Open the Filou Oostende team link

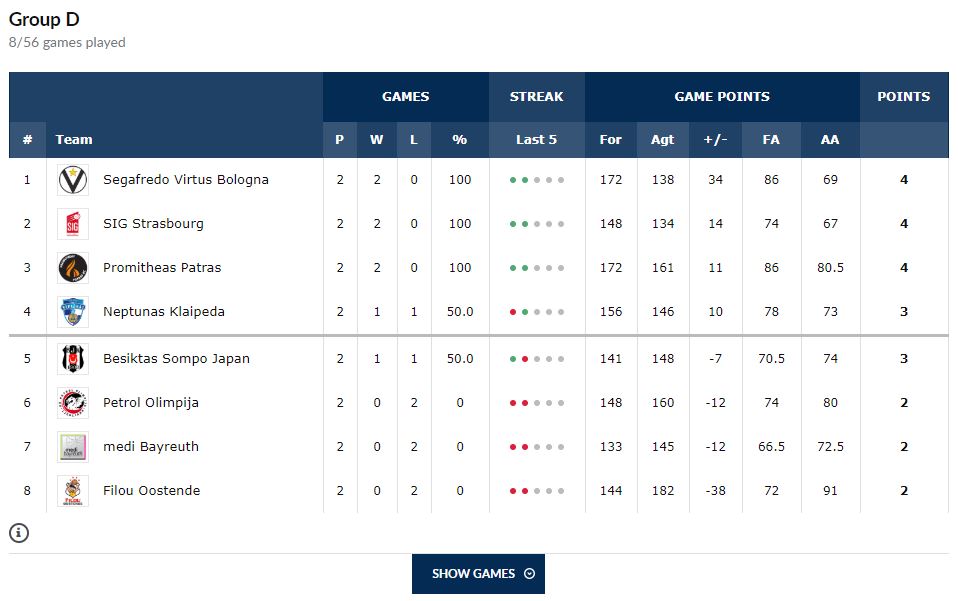(x=152, y=491)
